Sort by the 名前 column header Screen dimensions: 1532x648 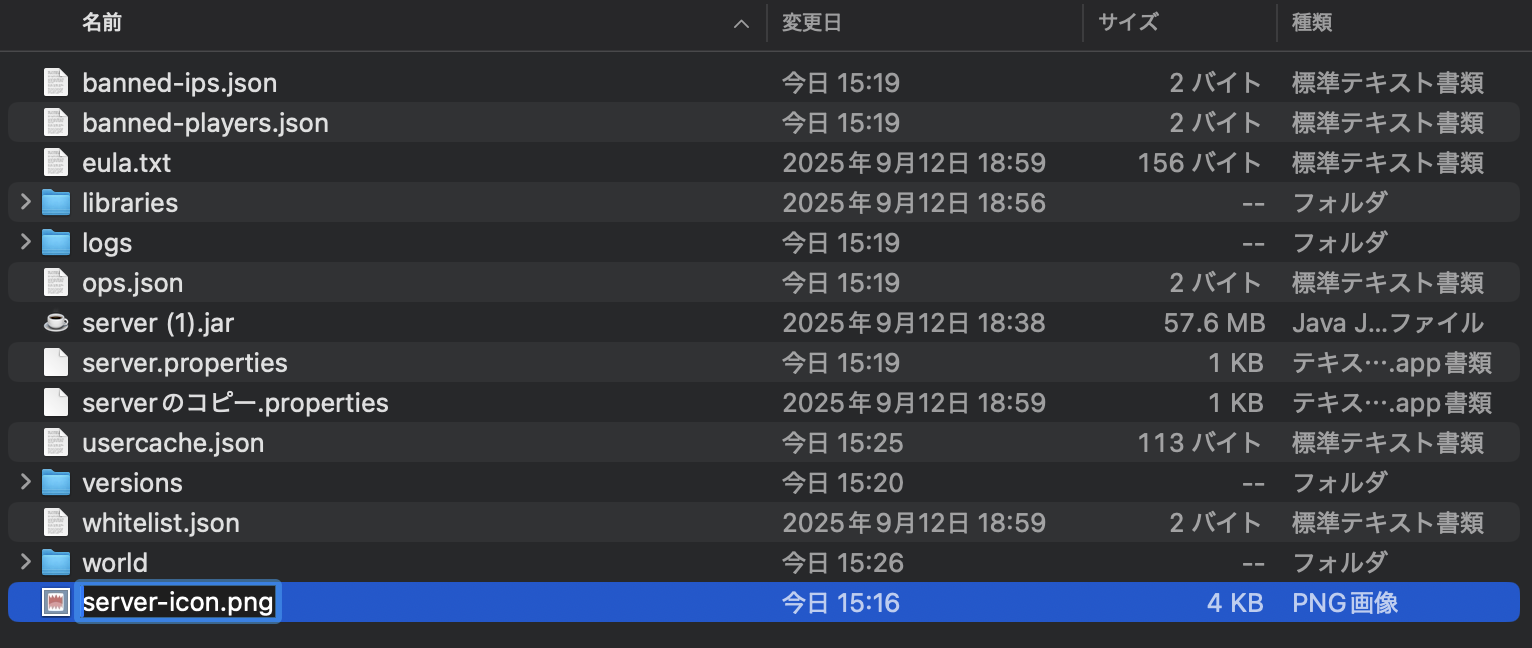[x=102, y=23]
